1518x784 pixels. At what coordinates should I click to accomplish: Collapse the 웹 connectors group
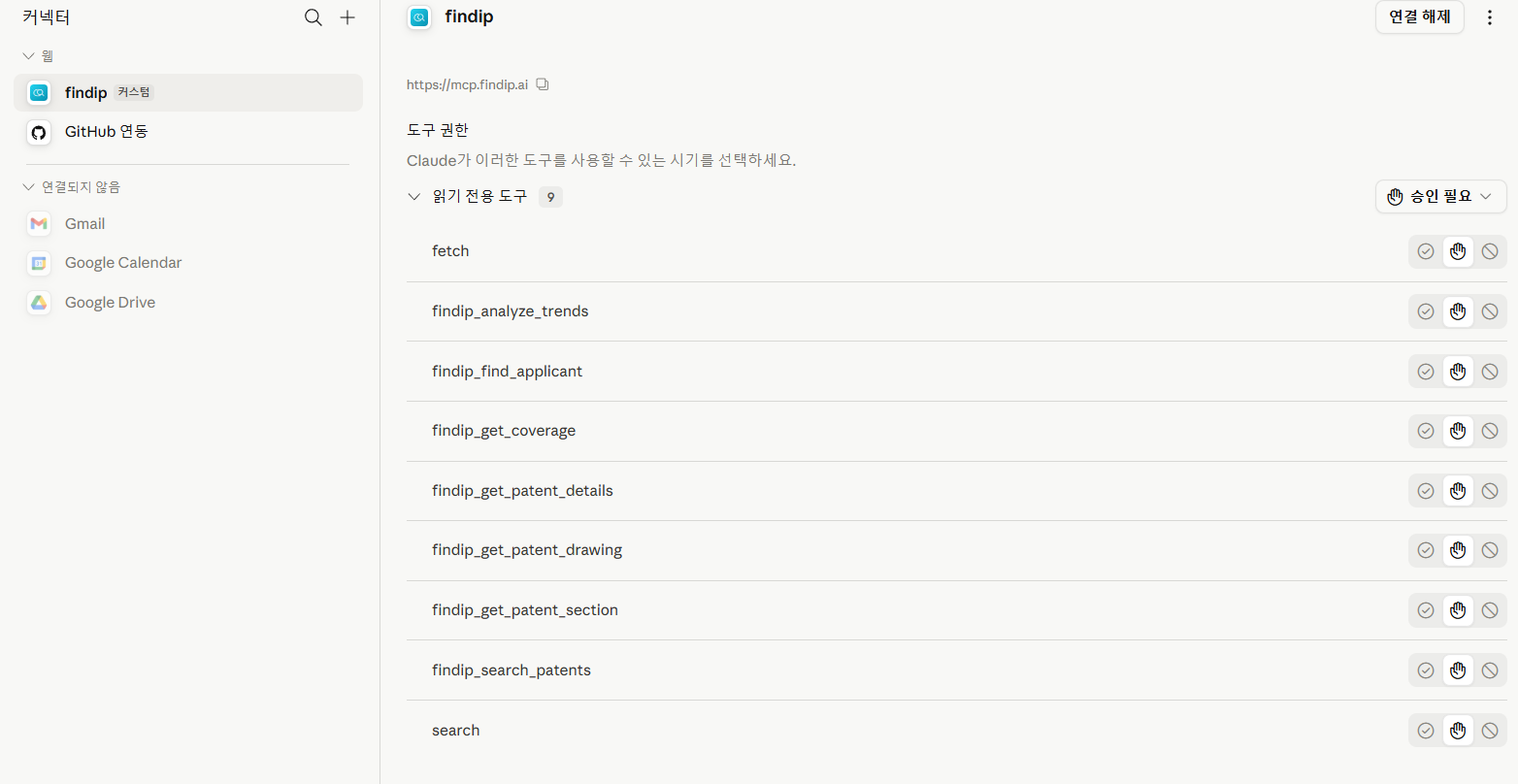[29, 56]
